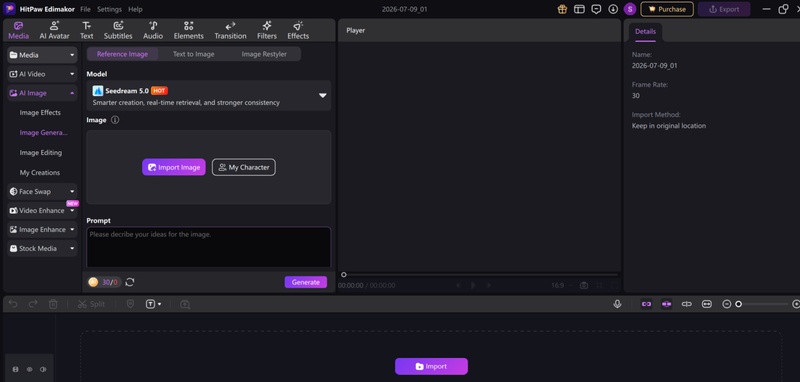
Task: Select the Details tab
Action: 645,32
